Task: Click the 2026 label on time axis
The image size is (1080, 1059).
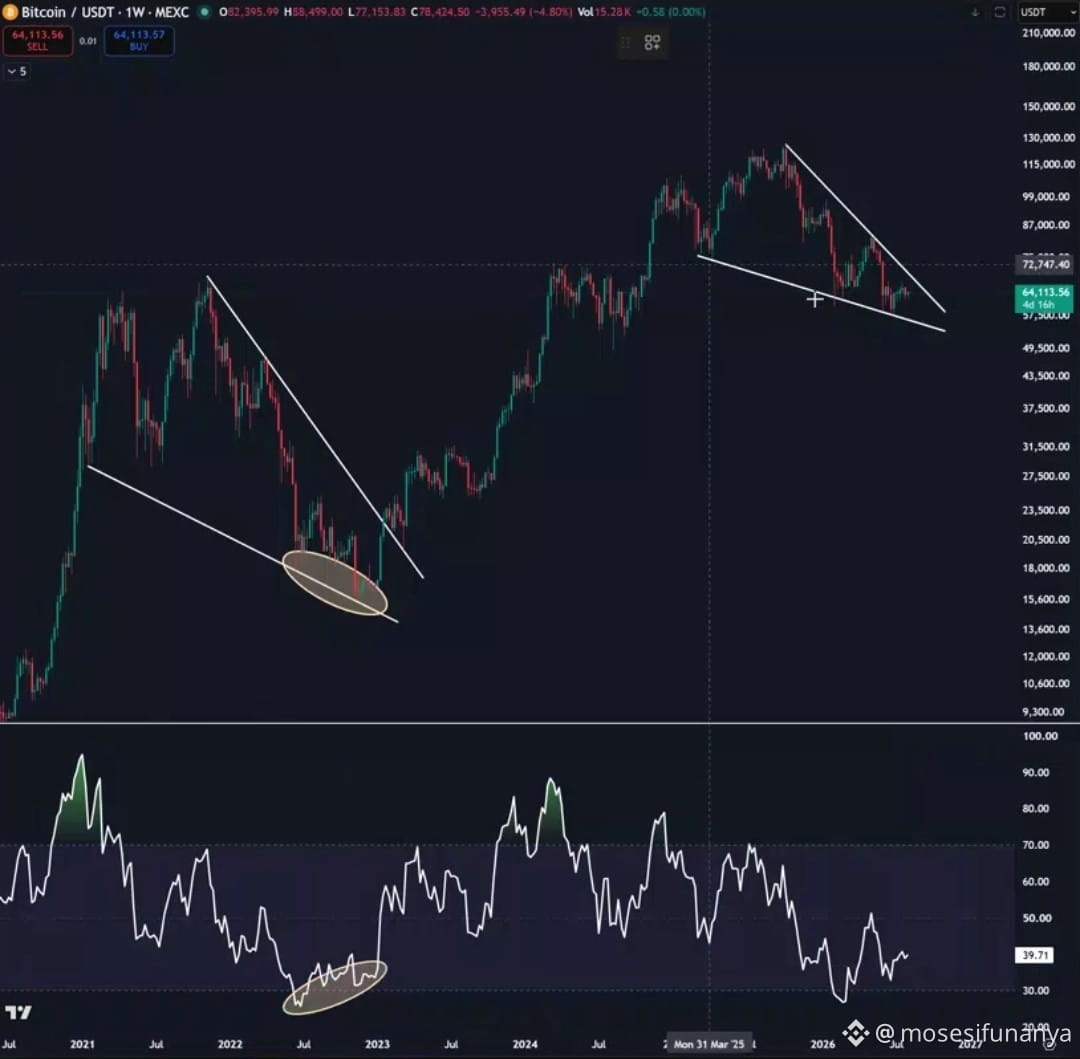Action: pyautogui.click(x=822, y=1044)
